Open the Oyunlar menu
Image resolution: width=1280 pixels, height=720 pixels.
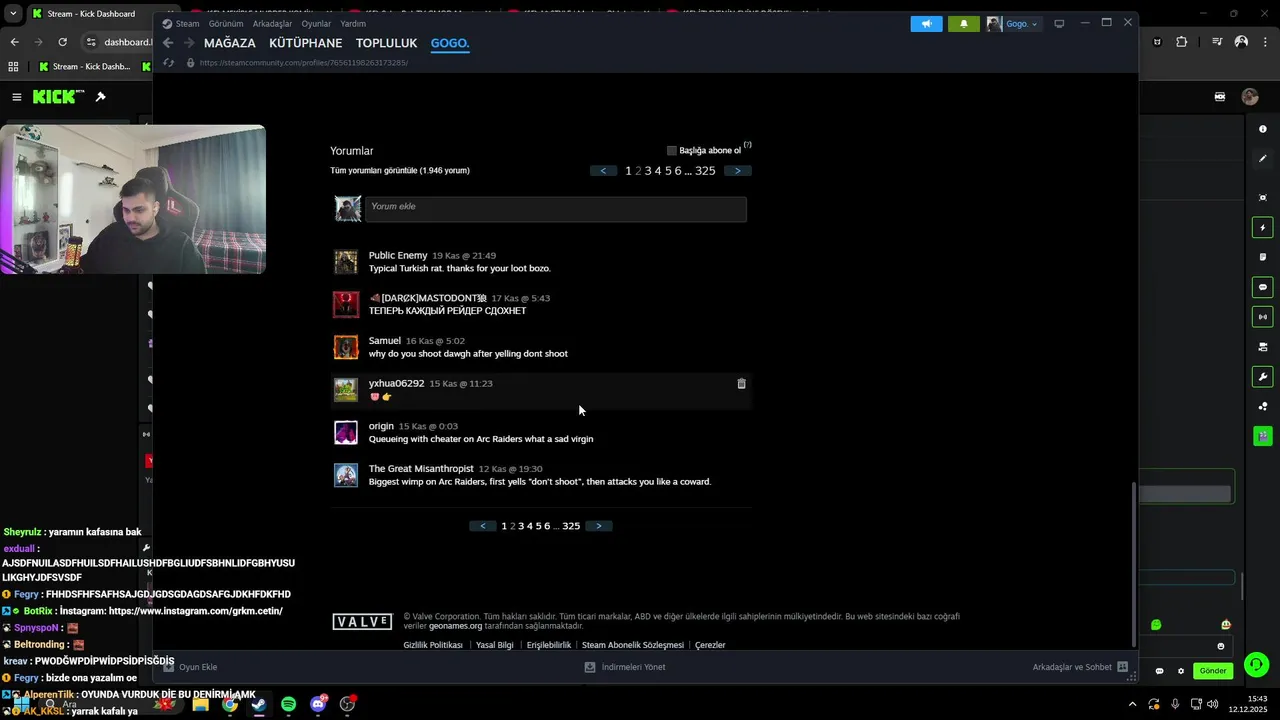tap(317, 24)
